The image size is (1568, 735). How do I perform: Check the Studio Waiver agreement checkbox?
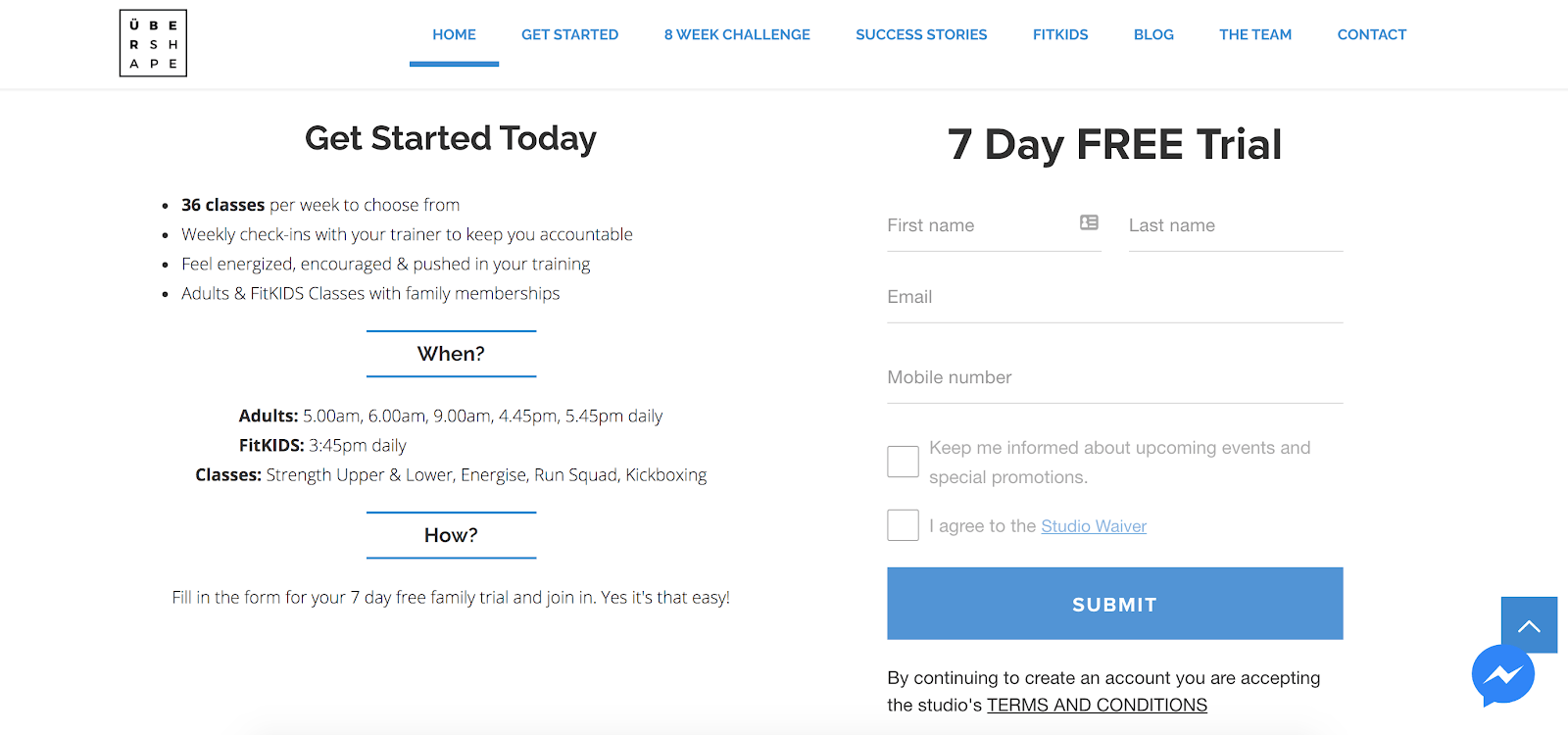click(x=902, y=525)
